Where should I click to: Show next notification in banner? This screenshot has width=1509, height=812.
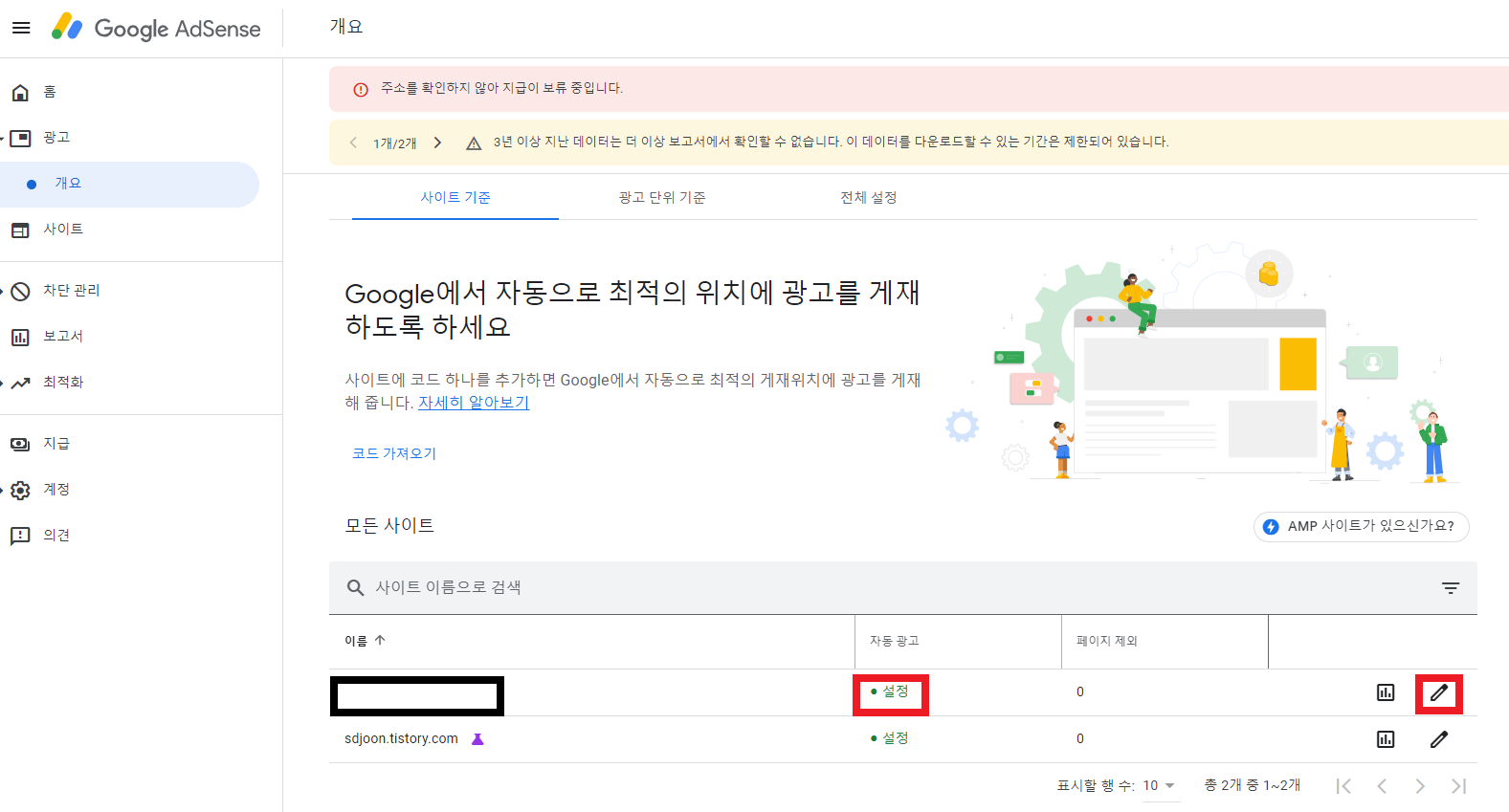(437, 143)
